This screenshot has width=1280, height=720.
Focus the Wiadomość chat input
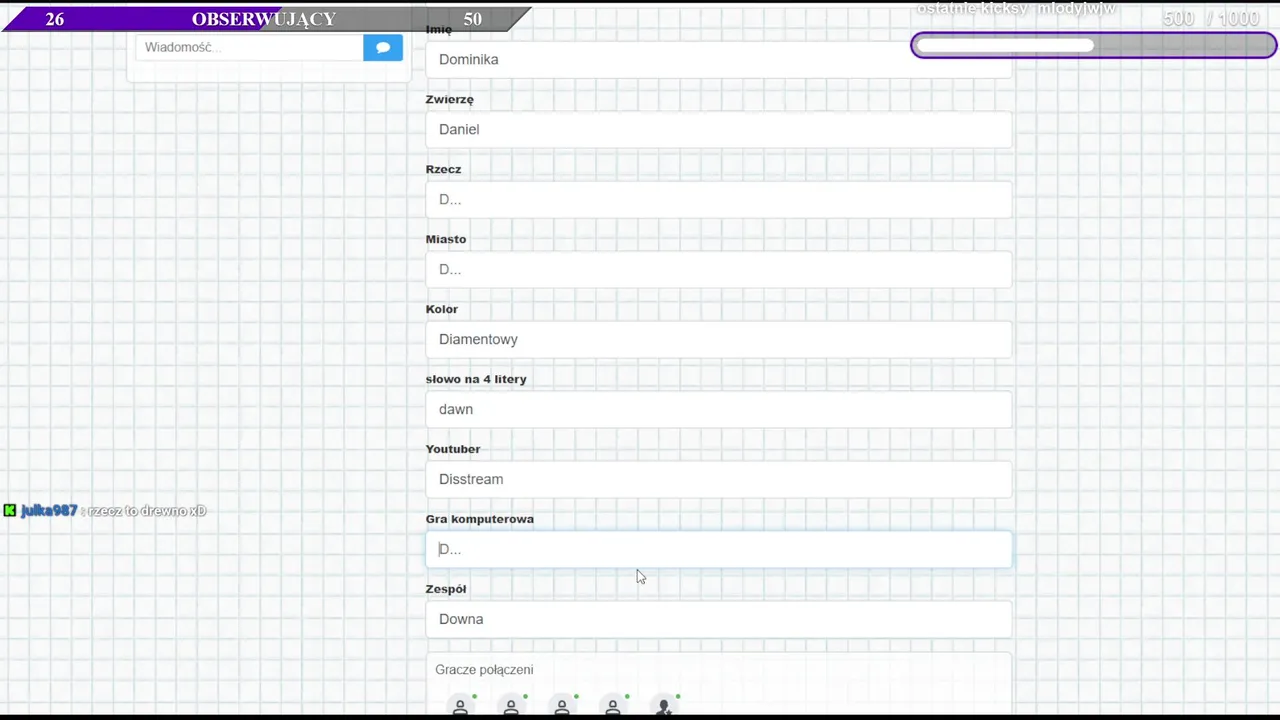(249, 47)
